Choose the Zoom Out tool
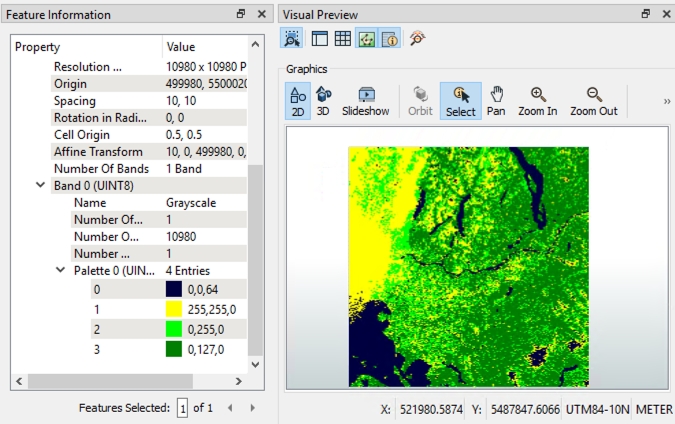The width and height of the screenshot is (675, 424). tap(594, 101)
